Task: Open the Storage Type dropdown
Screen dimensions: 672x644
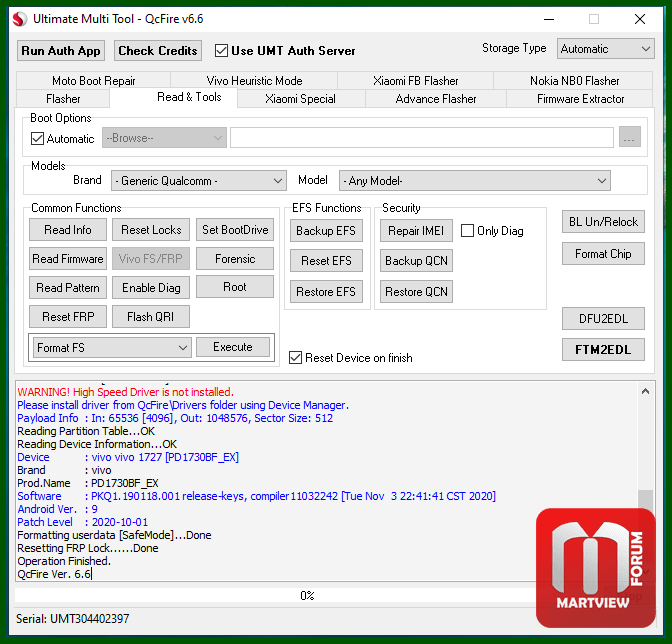Action: pos(606,49)
